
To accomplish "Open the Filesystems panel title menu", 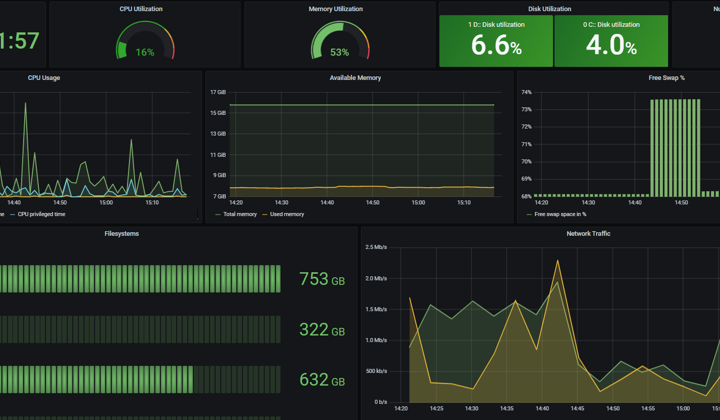I will point(122,234).
